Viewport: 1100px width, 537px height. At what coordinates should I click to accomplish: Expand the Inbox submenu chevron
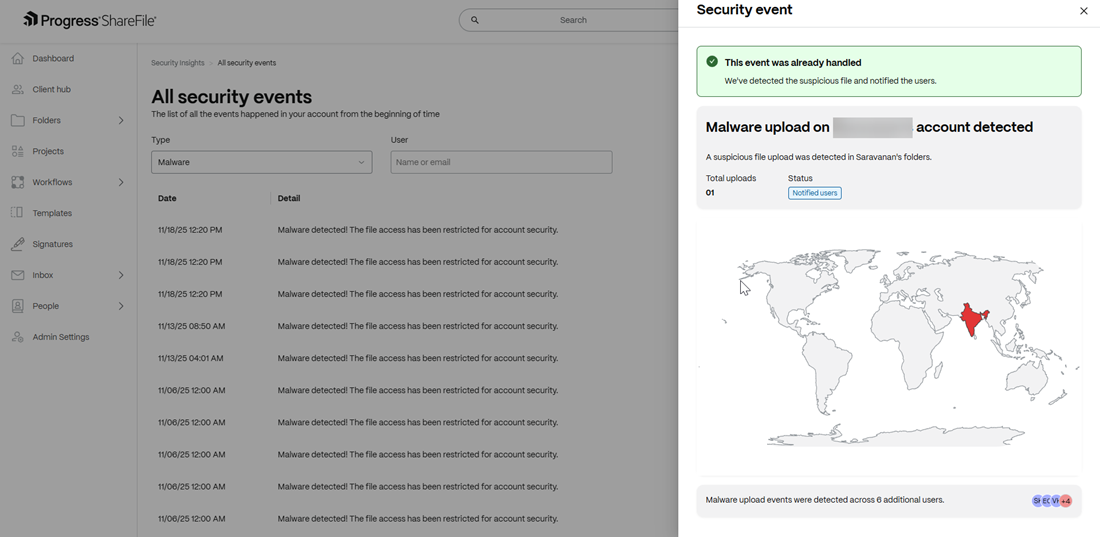[x=121, y=275]
